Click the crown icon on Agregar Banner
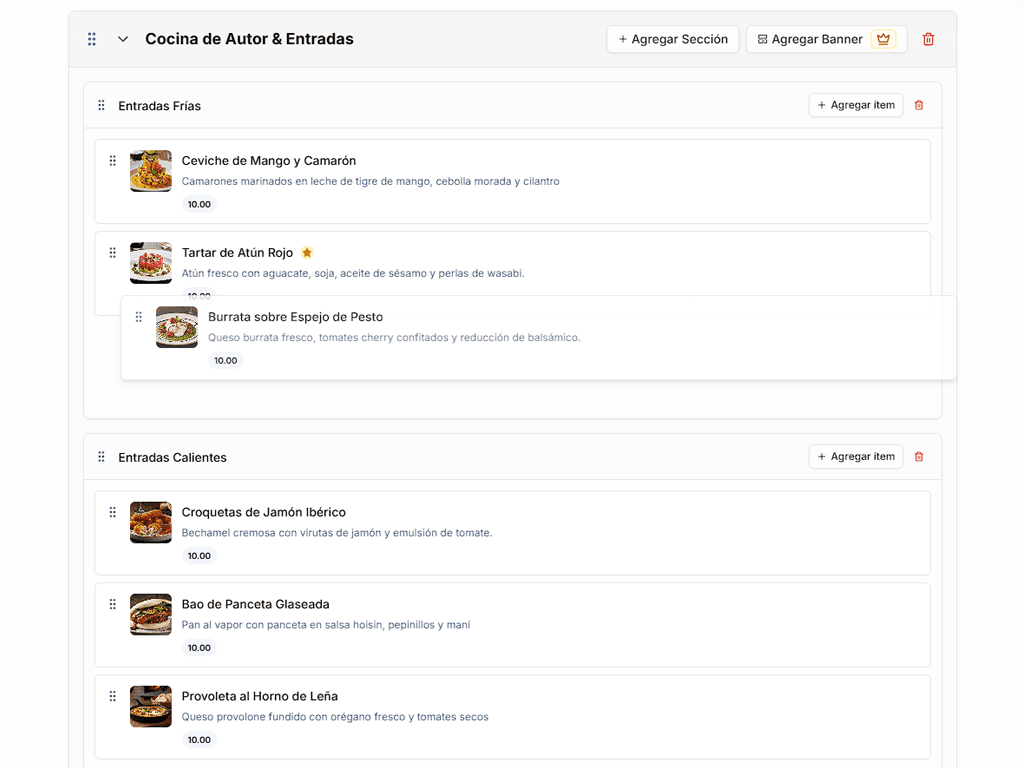Image resolution: width=1024 pixels, height=768 pixels. pos(882,39)
